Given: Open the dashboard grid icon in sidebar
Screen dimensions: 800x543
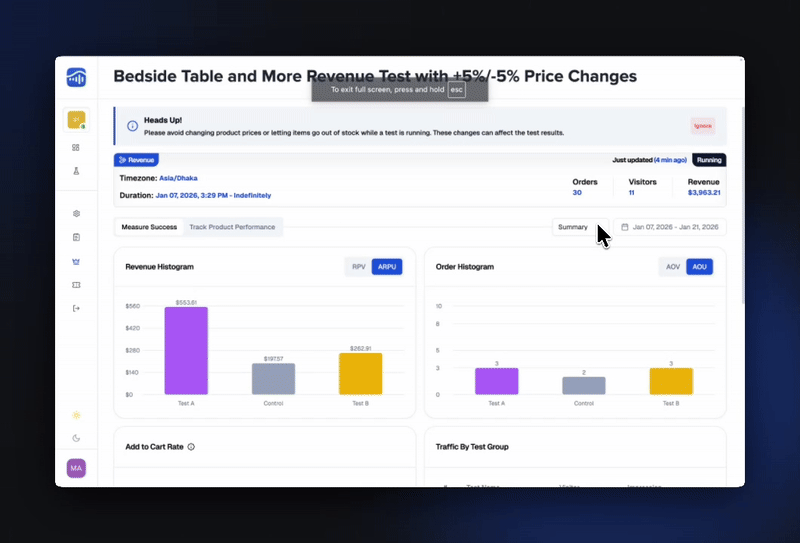Looking at the screenshot, I should (76, 147).
